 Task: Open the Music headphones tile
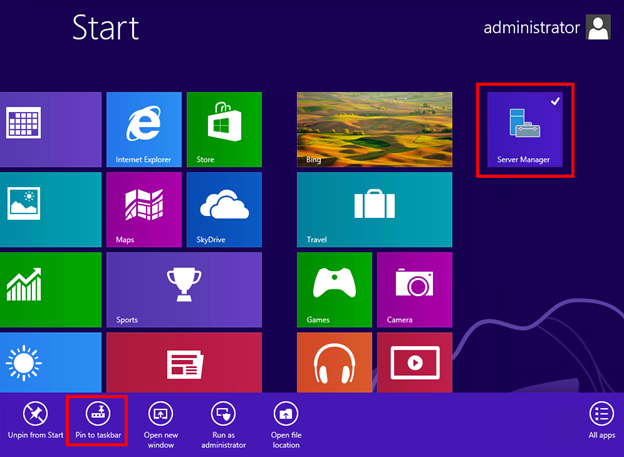(x=334, y=362)
